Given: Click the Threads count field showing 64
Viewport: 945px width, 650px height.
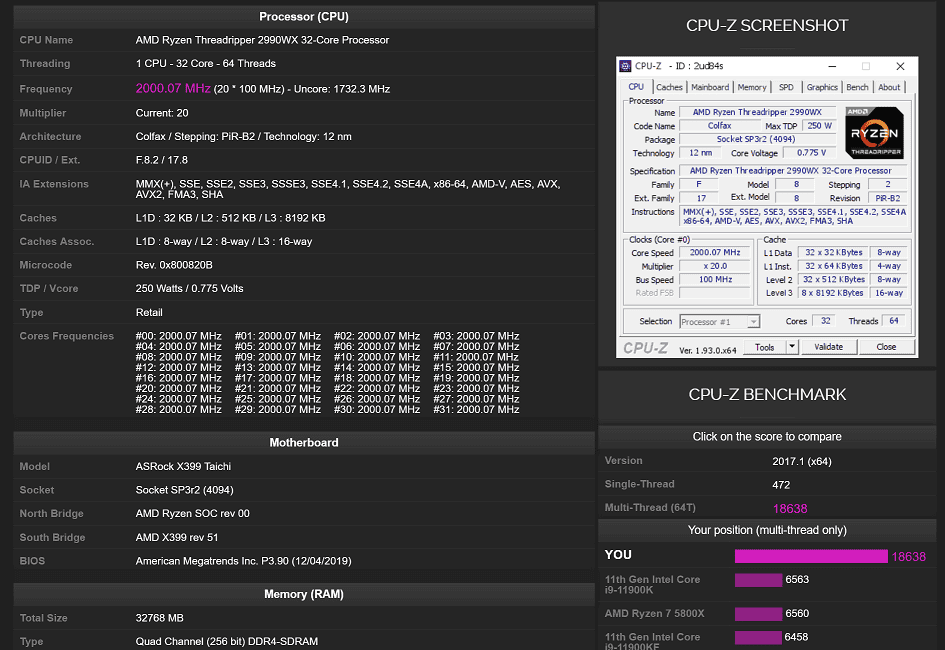Looking at the screenshot, I should point(893,321).
